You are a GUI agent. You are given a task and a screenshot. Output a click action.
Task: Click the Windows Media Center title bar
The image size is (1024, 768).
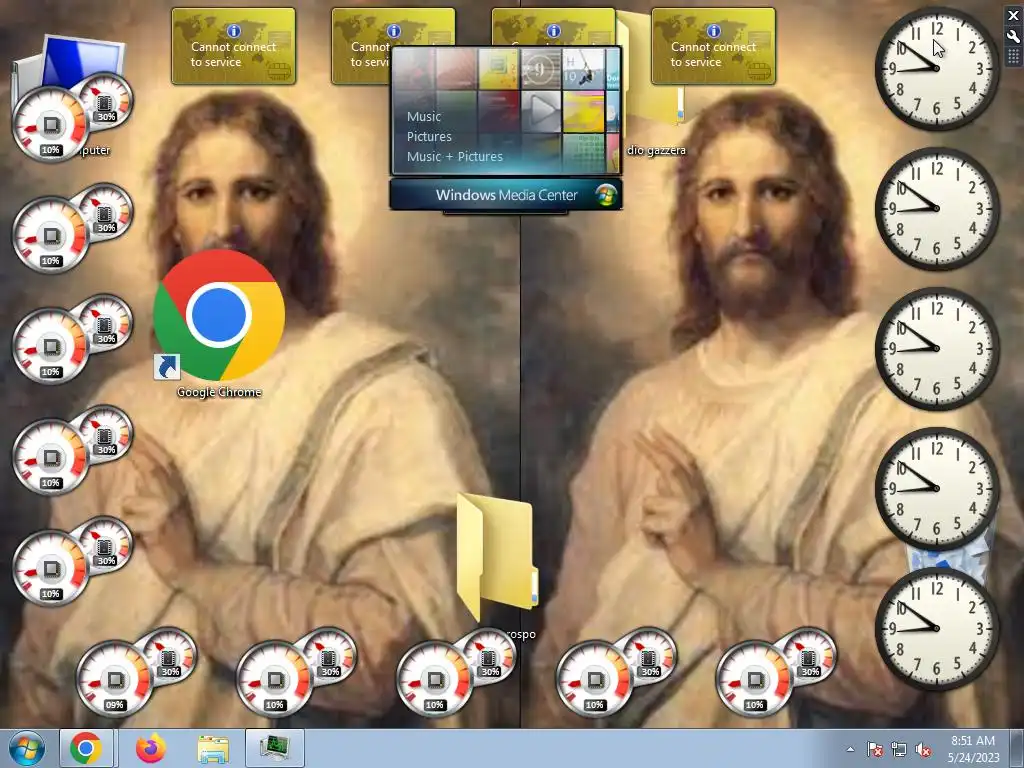click(506, 195)
